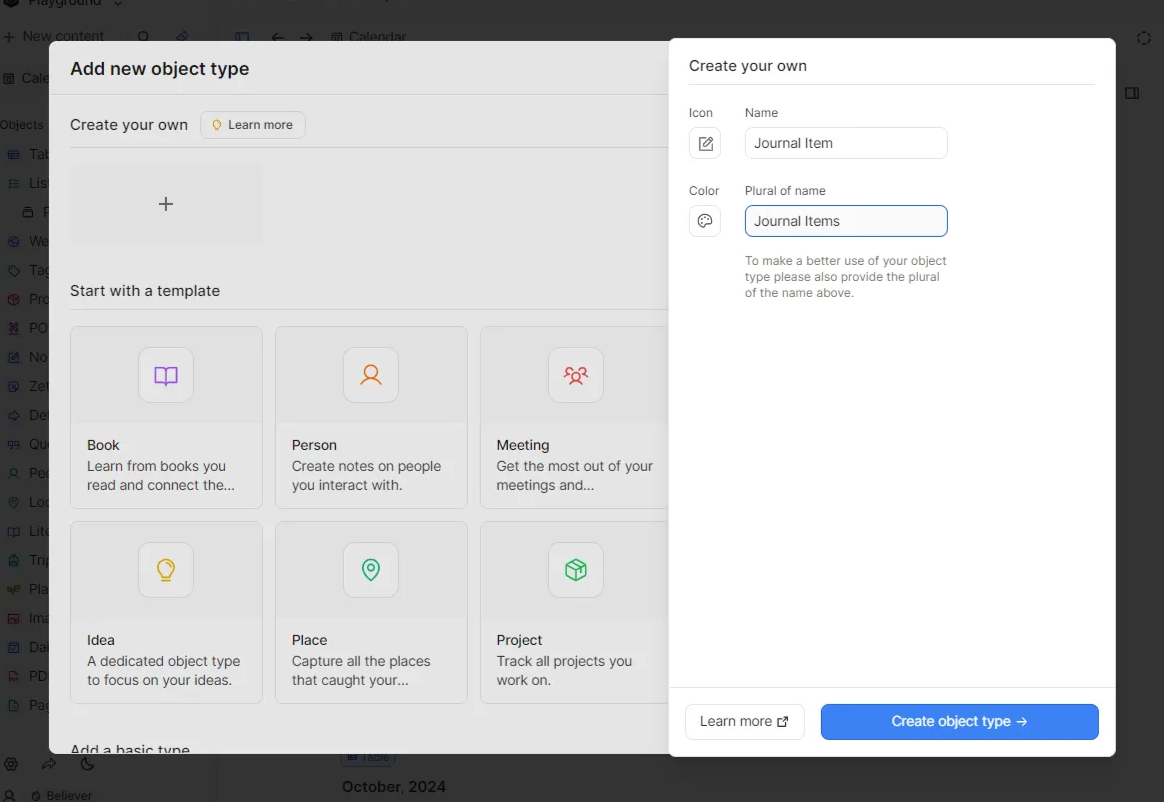The width and height of the screenshot is (1164, 802).
Task: Click the Believer user entry at bottom left
Action: [61, 795]
